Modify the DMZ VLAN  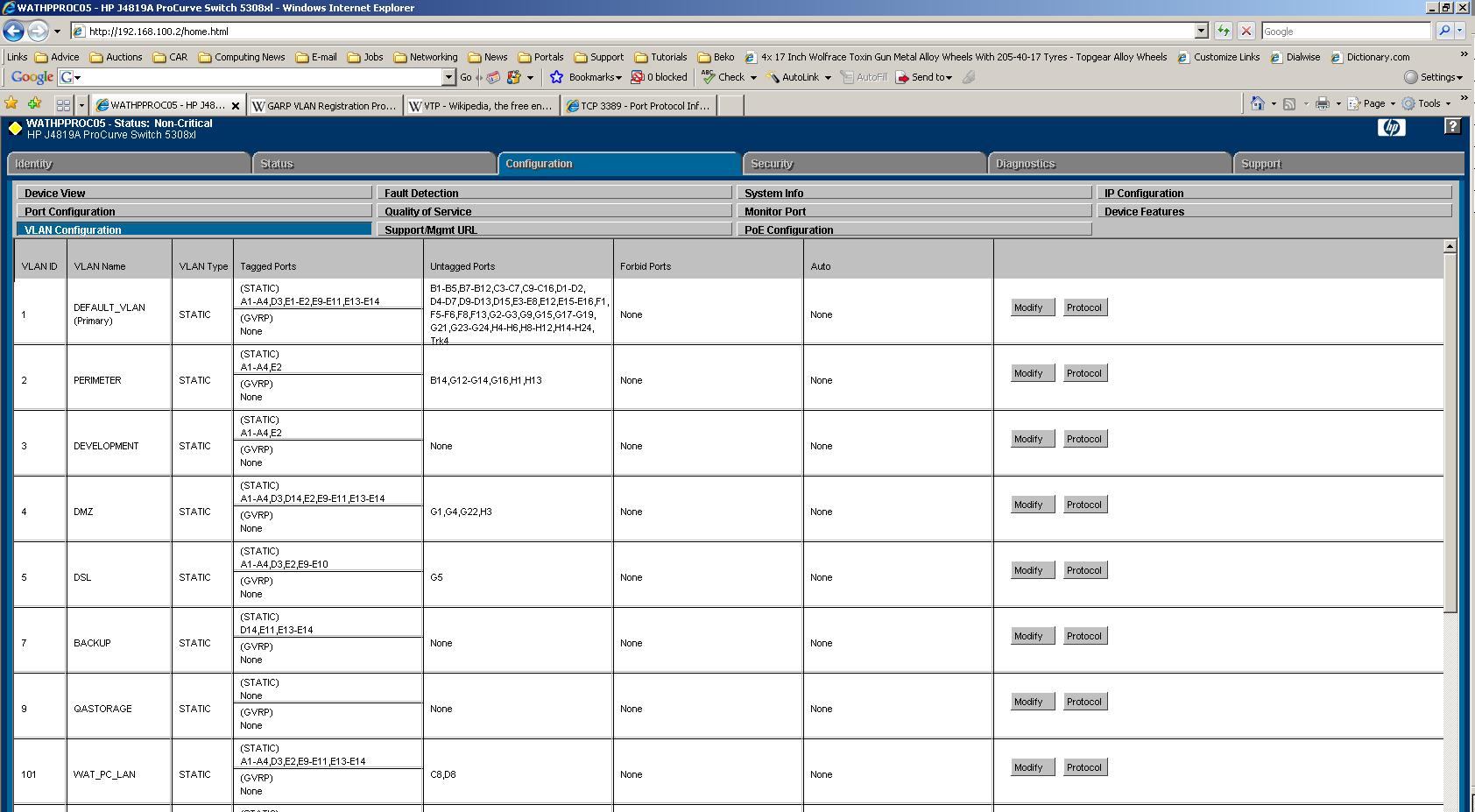(x=1033, y=505)
